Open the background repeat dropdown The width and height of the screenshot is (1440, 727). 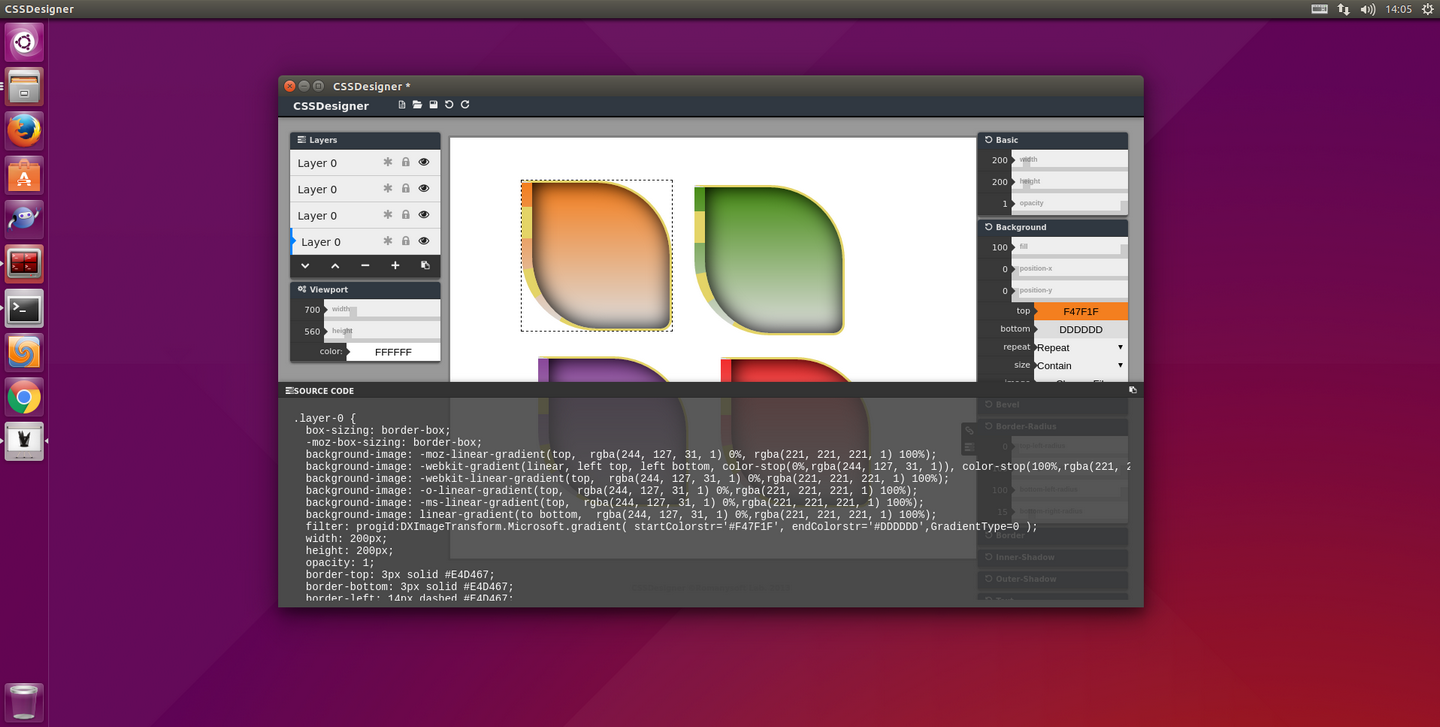(1080, 348)
